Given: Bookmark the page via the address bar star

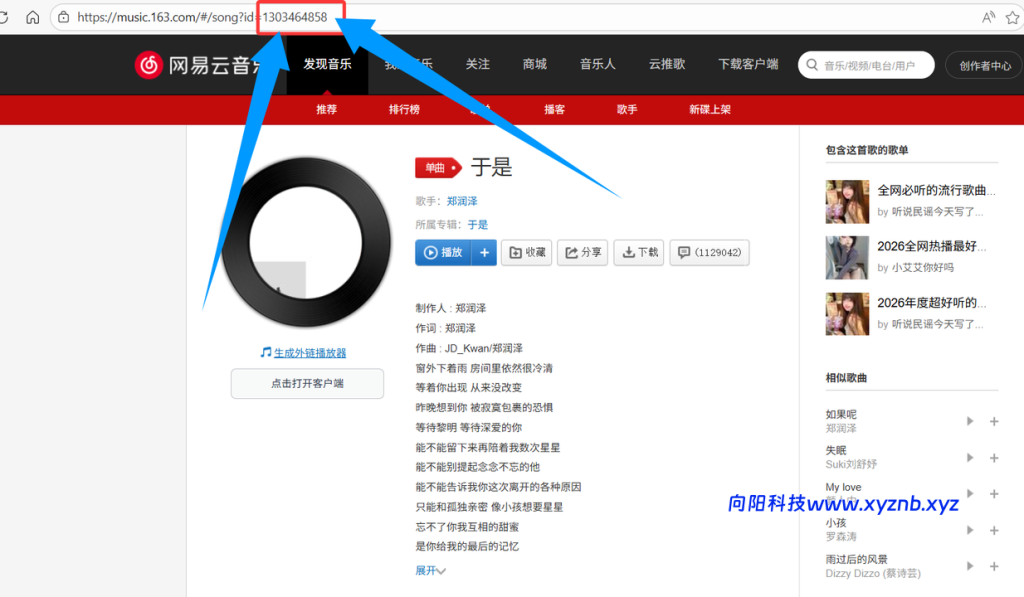Looking at the screenshot, I should 1013,17.
